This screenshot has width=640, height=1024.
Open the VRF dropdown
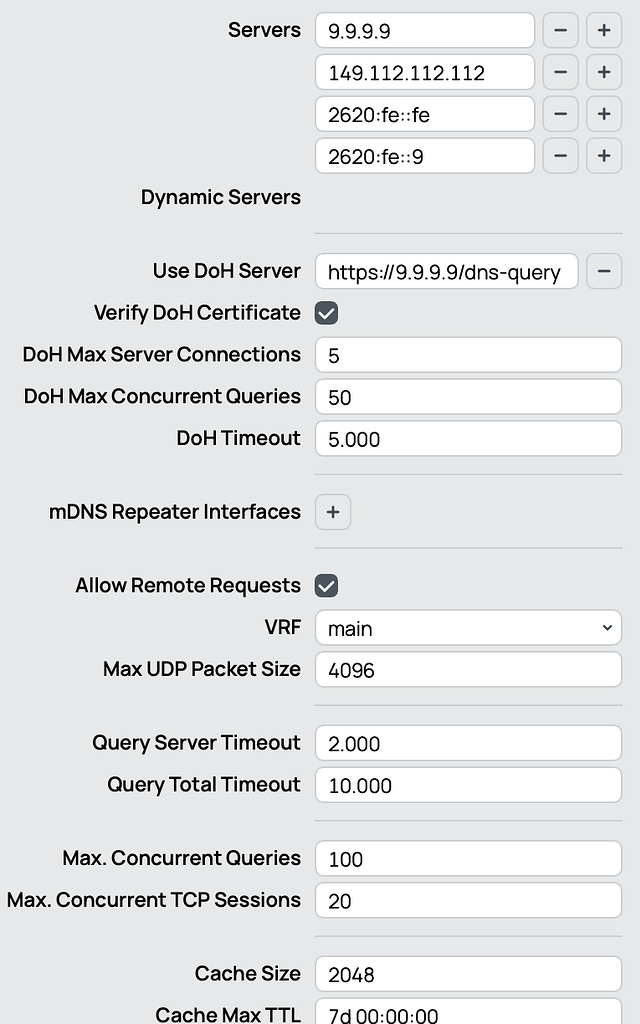tap(468, 627)
